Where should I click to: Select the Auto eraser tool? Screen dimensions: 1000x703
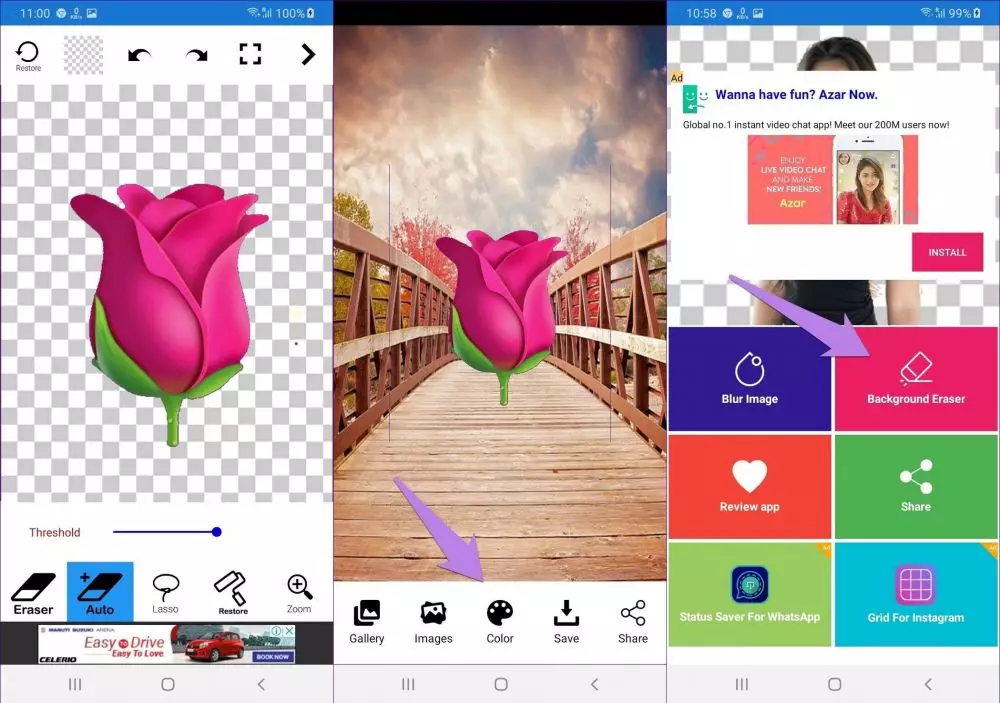[x=100, y=592]
